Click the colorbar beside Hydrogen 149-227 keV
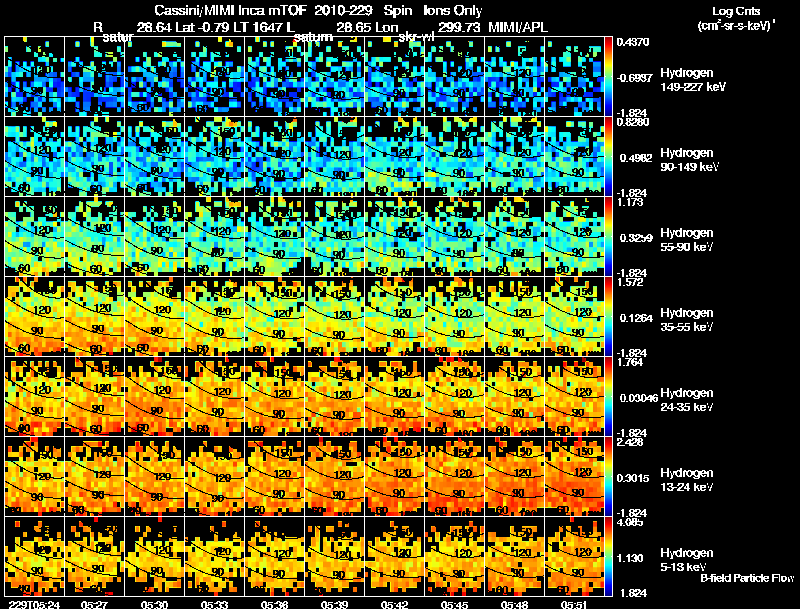The image size is (800, 609). [x=609, y=77]
